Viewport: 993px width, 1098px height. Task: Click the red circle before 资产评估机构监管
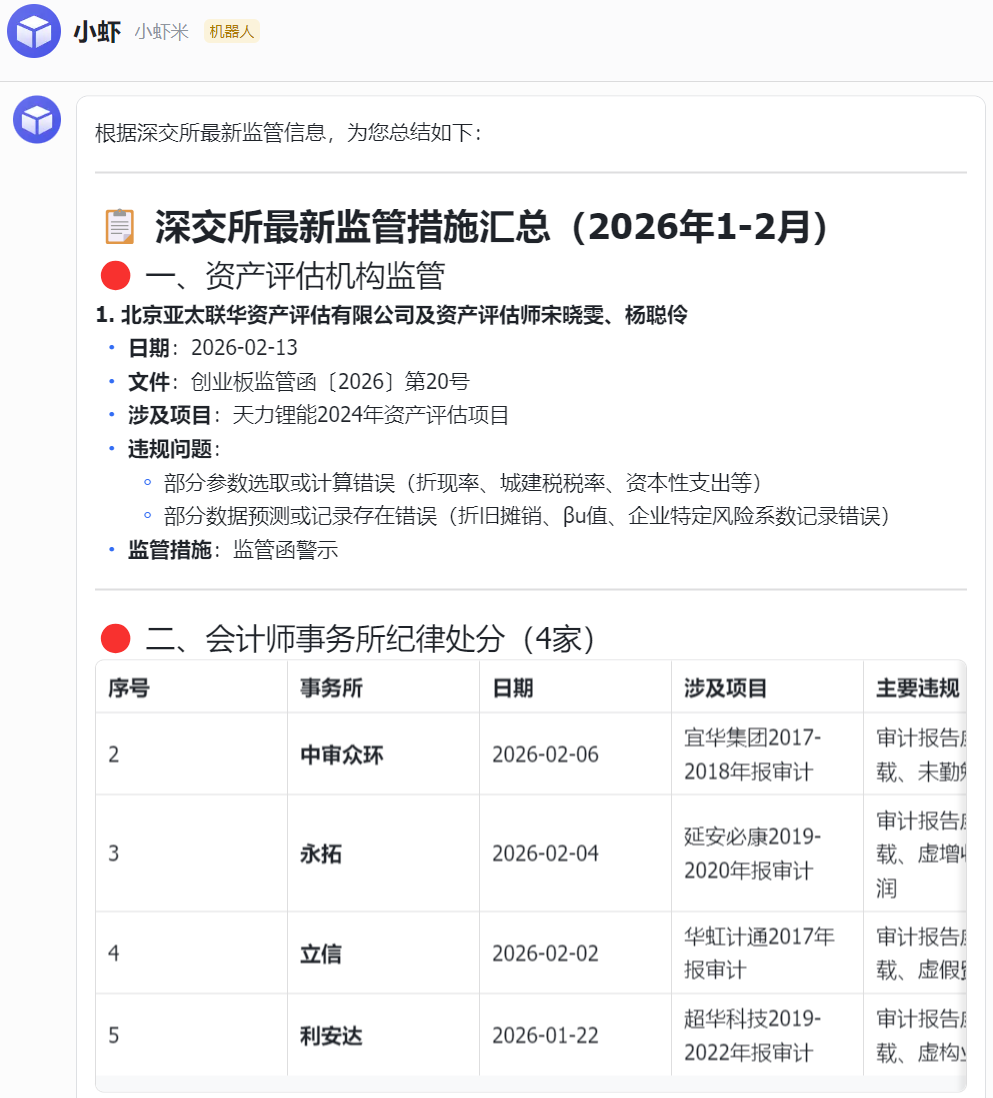click(116, 275)
